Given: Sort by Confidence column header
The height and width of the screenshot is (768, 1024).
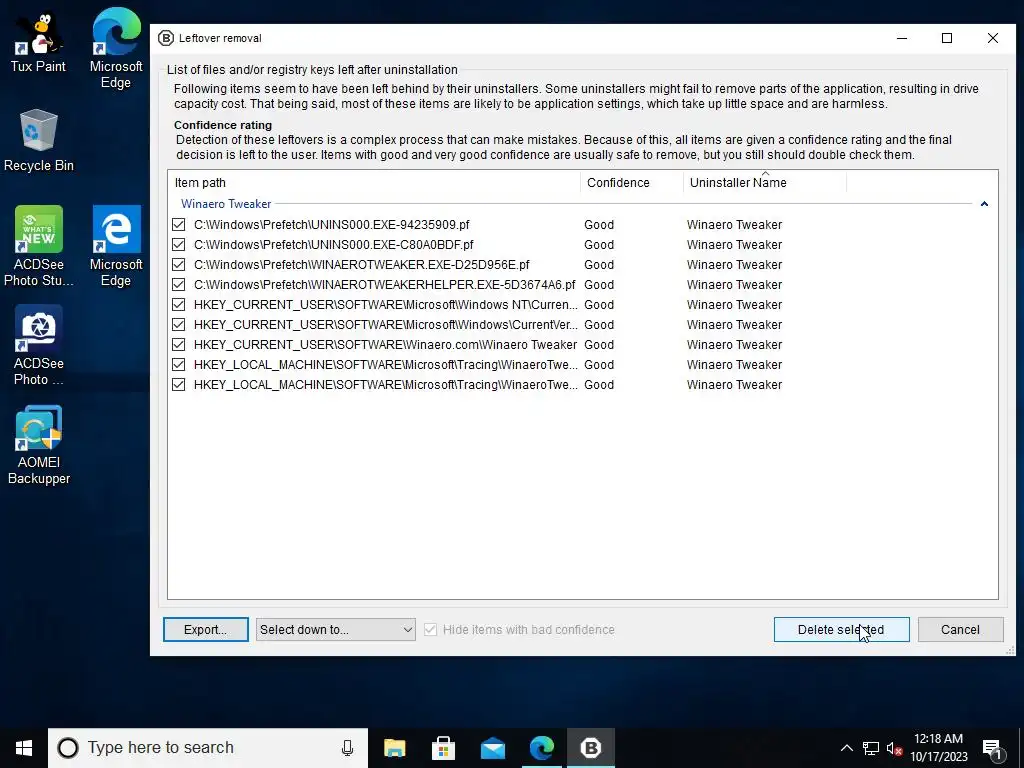Looking at the screenshot, I should click(632, 183).
